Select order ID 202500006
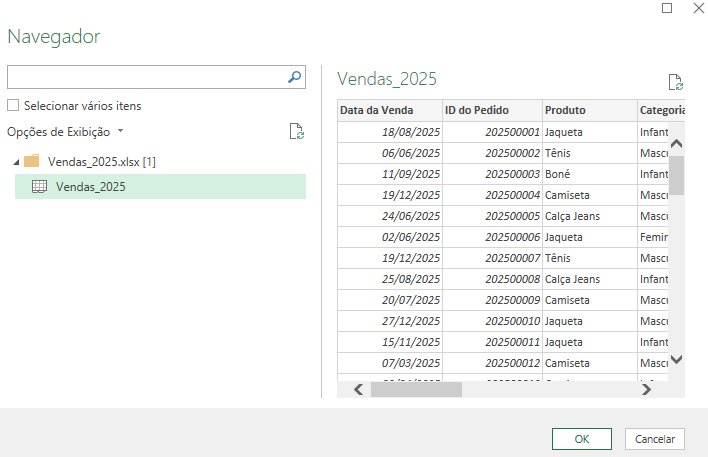The height and width of the screenshot is (457, 708). tap(492, 237)
